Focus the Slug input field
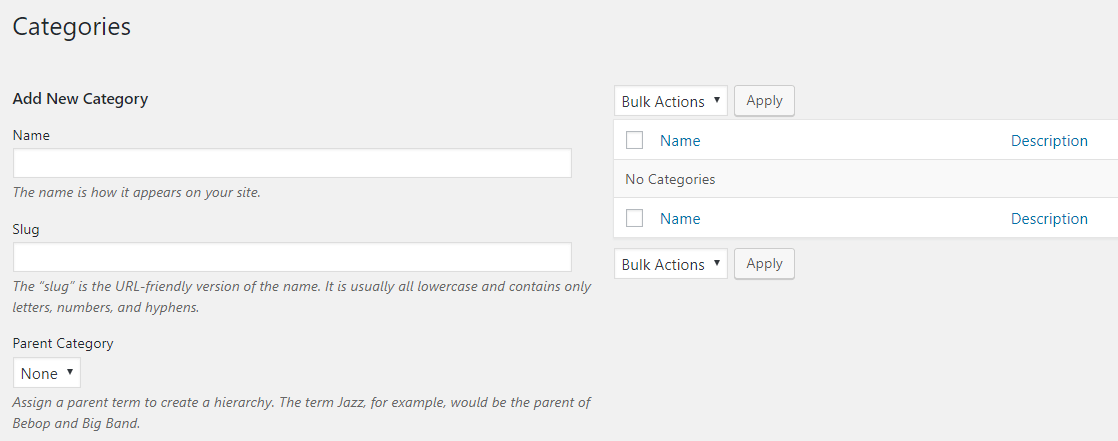The height and width of the screenshot is (441, 1118). 292,257
